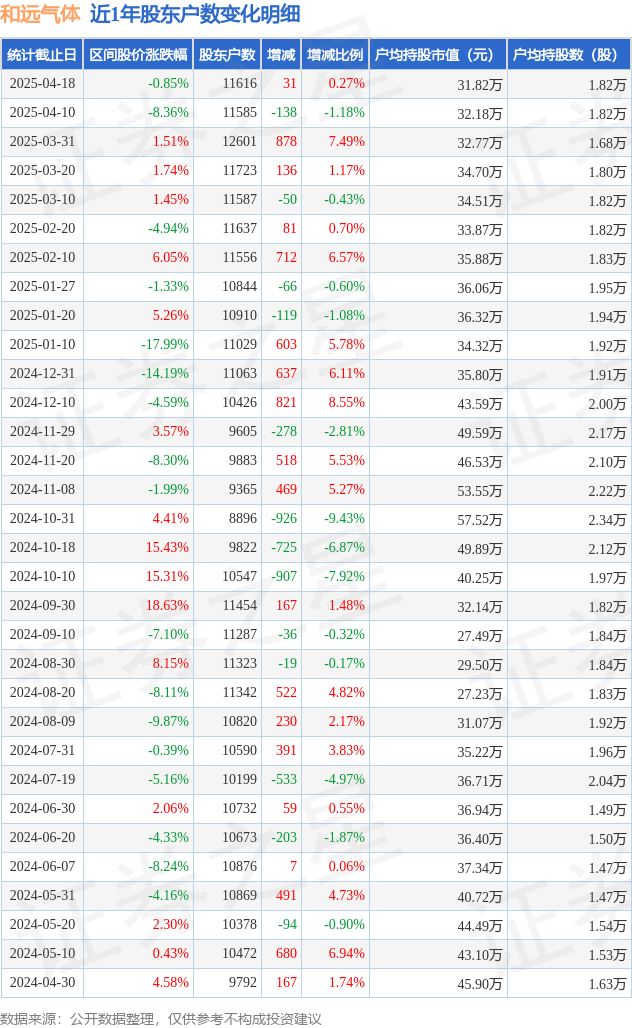Select the 股东户数 column header

coord(227,55)
